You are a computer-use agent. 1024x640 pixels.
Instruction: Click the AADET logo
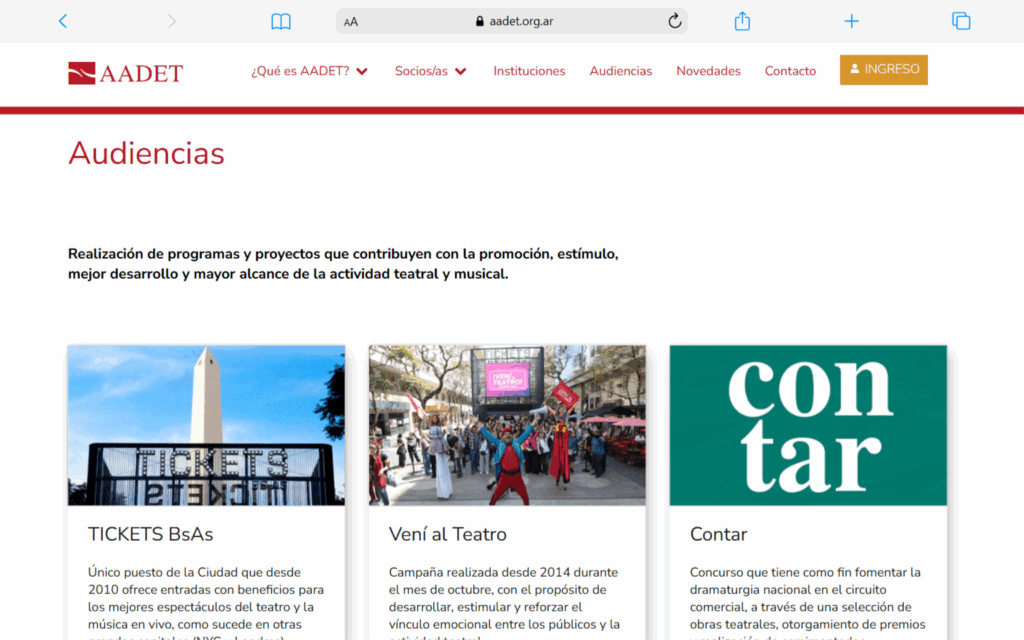126,72
